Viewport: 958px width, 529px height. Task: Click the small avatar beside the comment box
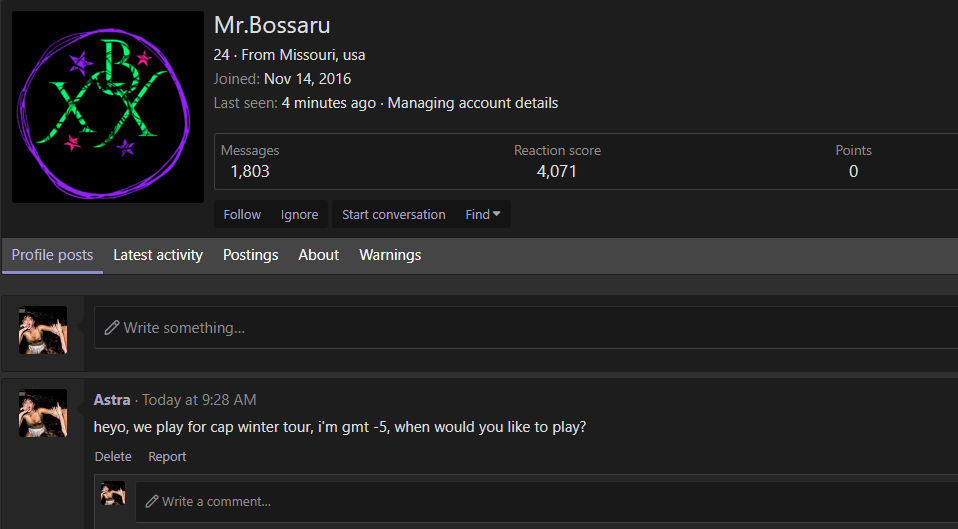[113, 493]
